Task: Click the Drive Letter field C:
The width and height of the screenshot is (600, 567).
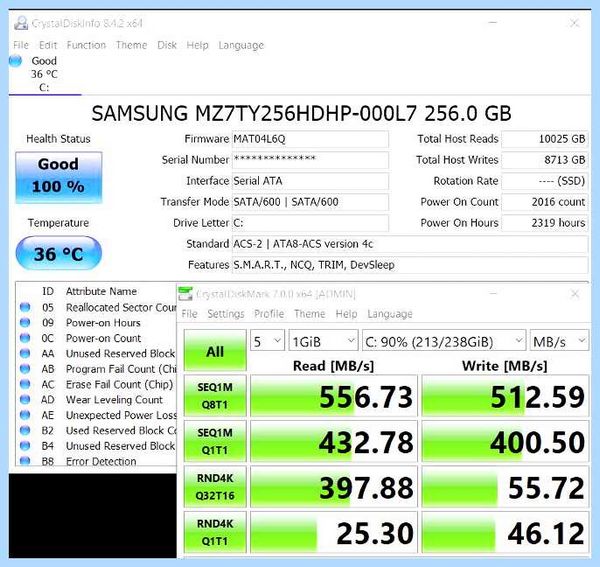Action: coord(310,223)
